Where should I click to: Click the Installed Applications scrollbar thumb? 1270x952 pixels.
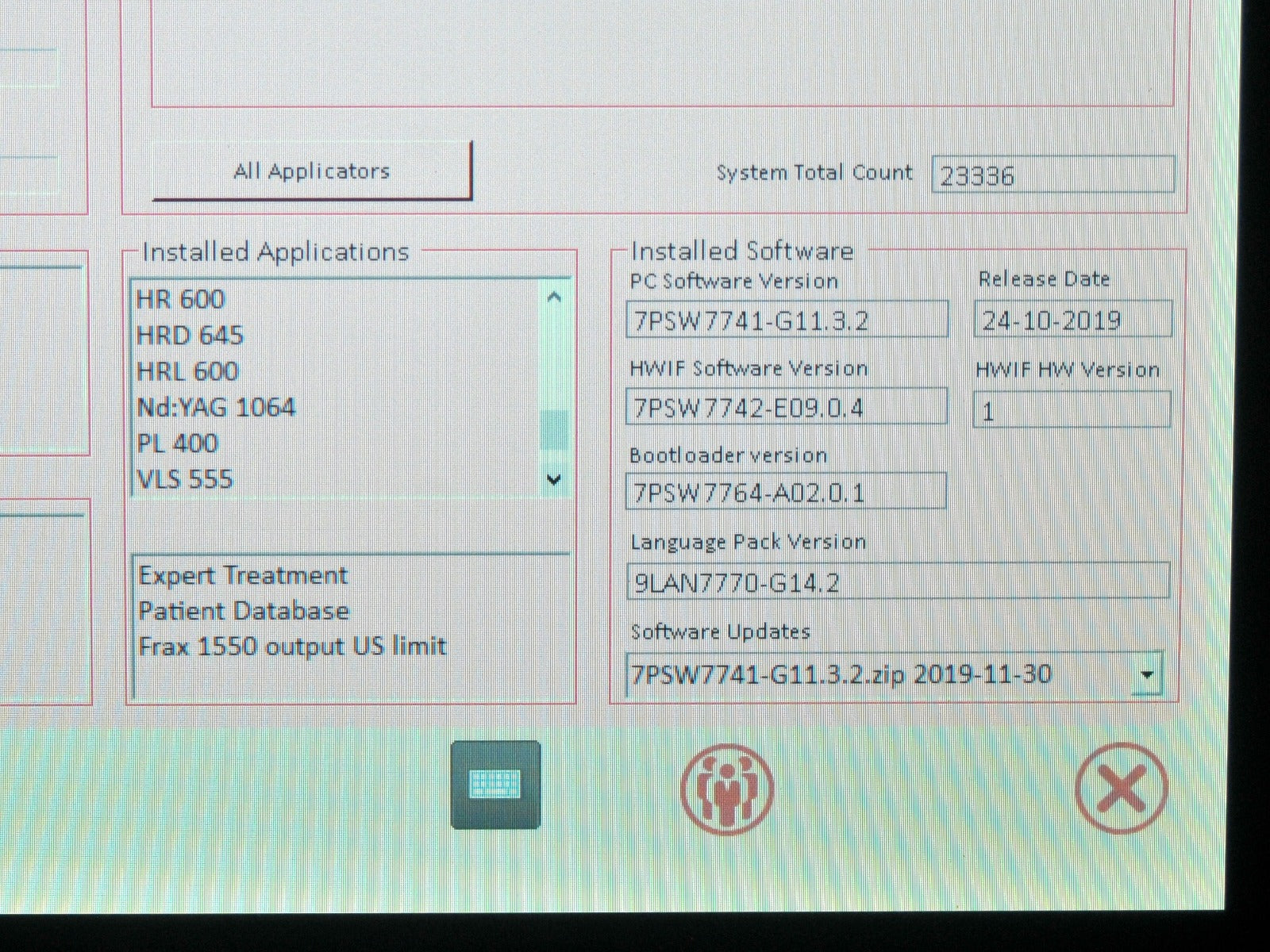[x=554, y=431]
